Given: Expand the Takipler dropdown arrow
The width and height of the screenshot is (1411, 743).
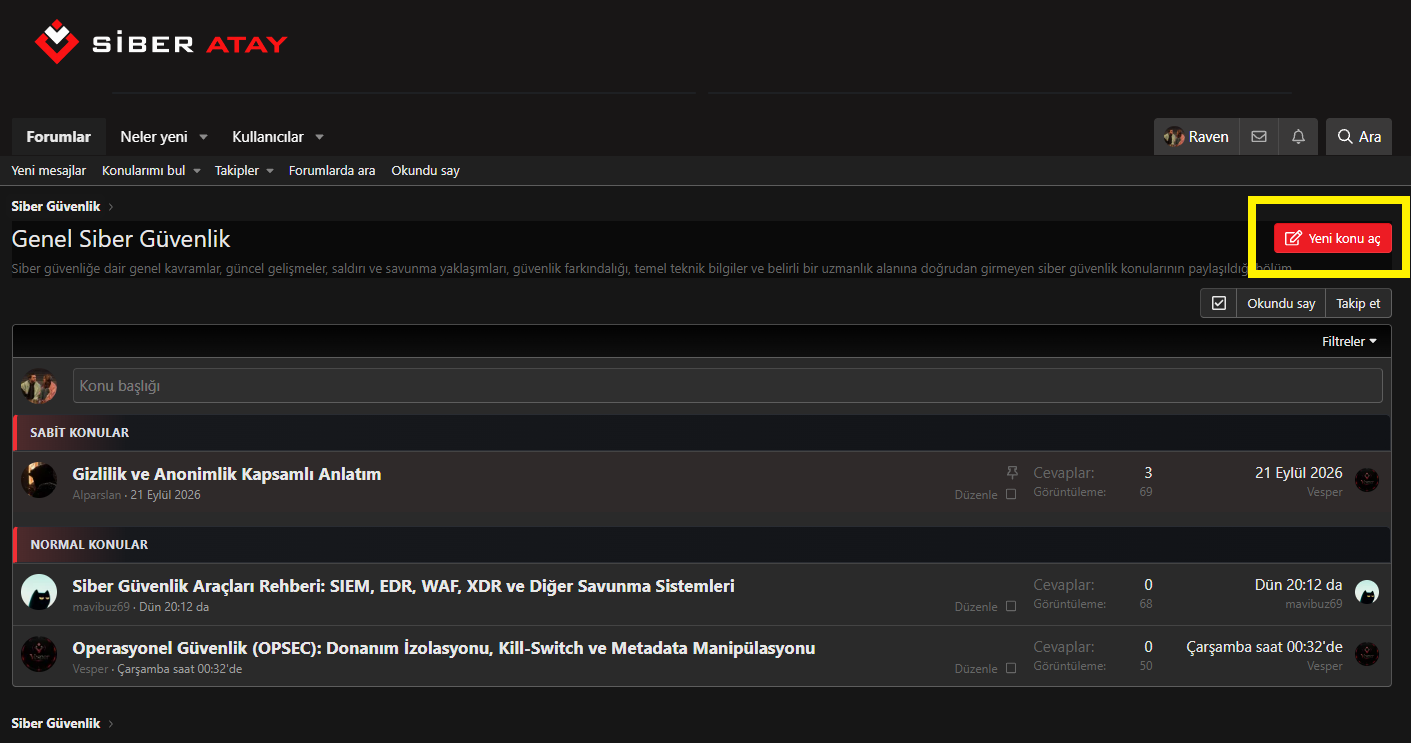Looking at the screenshot, I should [270, 171].
